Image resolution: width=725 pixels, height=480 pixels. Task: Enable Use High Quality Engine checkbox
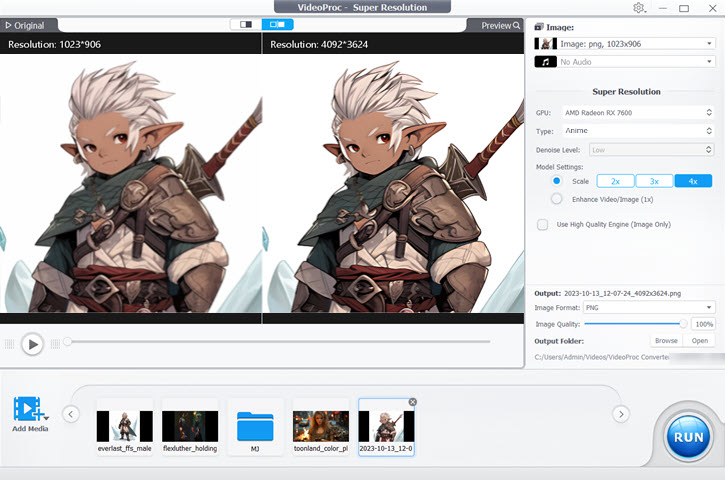[x=543, y=225]
